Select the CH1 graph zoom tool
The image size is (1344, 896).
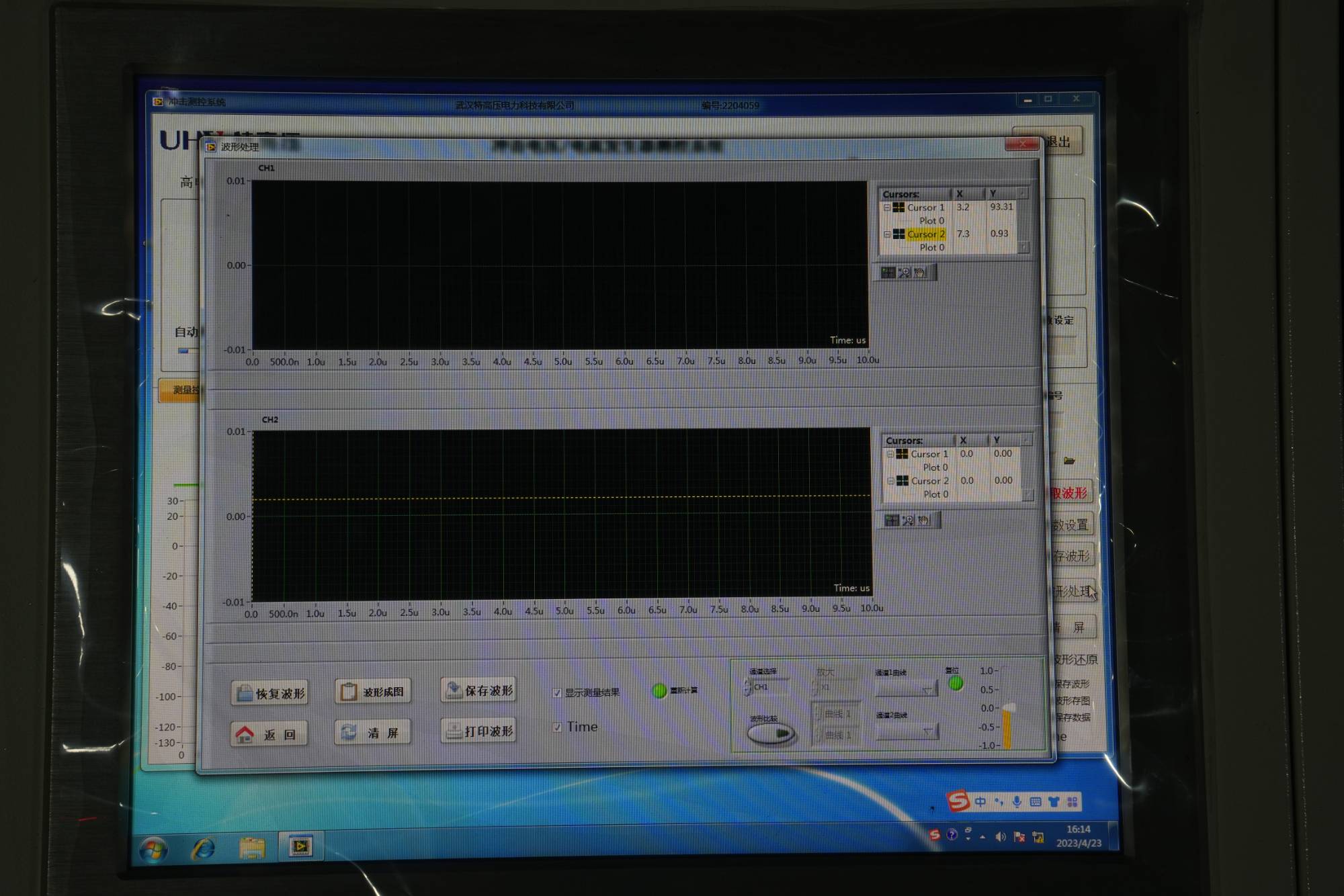pos(905,273)
